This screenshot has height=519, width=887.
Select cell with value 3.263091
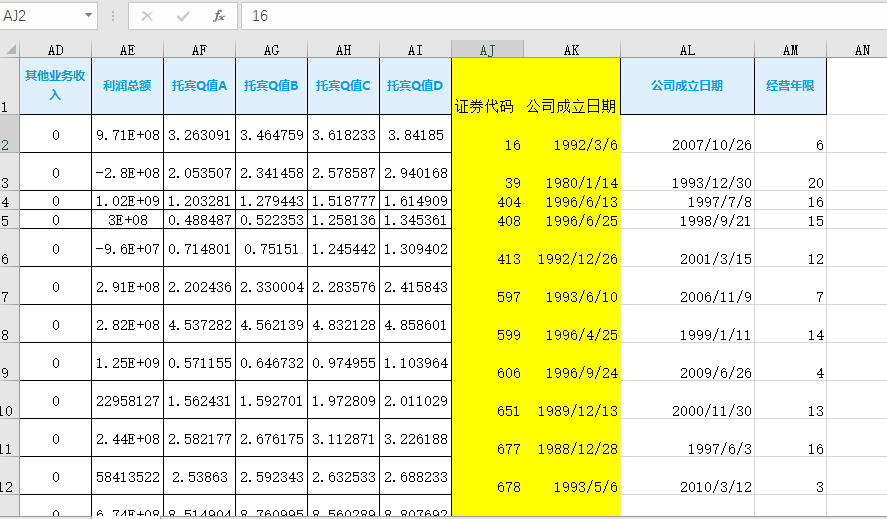tap(199, 134)
